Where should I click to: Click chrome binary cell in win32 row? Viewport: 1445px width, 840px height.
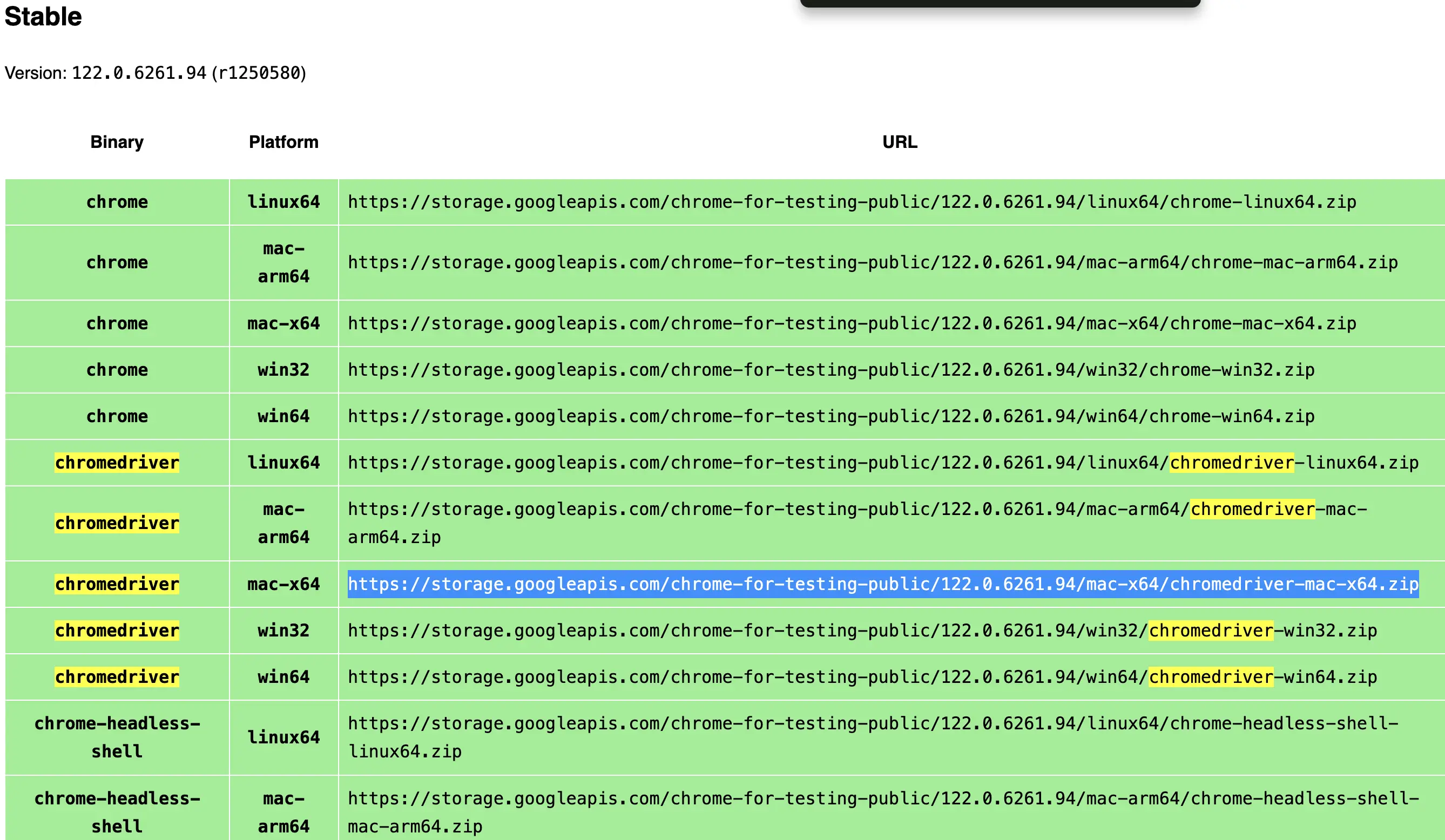pyautogui.click(x=117, y=370)
